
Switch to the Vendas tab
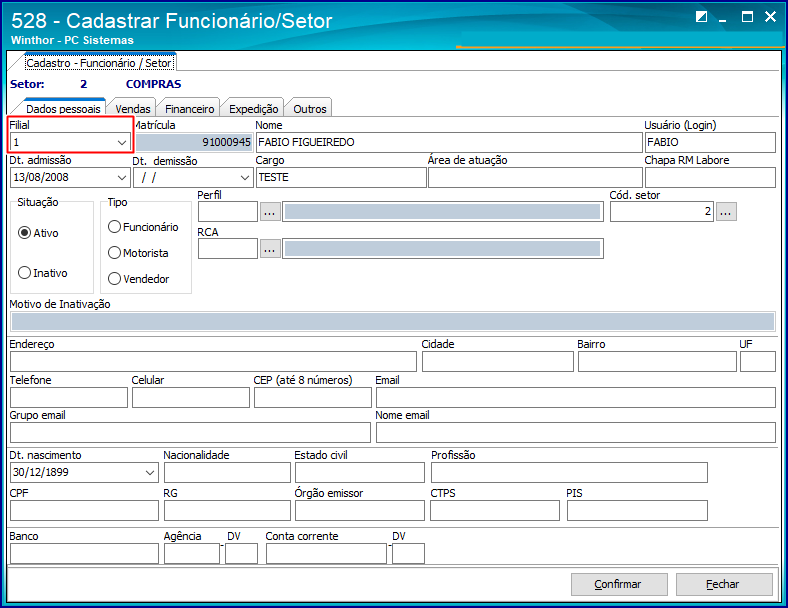(133, 109)
